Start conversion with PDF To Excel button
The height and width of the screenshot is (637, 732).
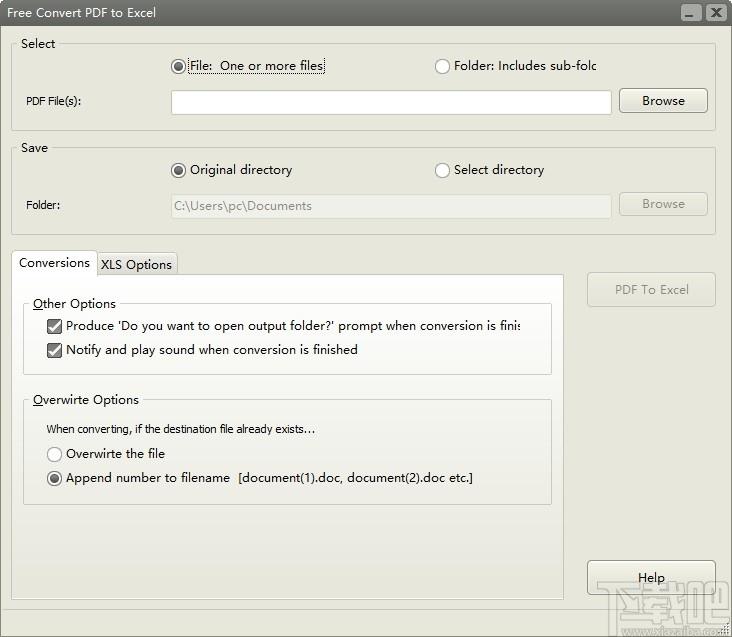(651, 289)
